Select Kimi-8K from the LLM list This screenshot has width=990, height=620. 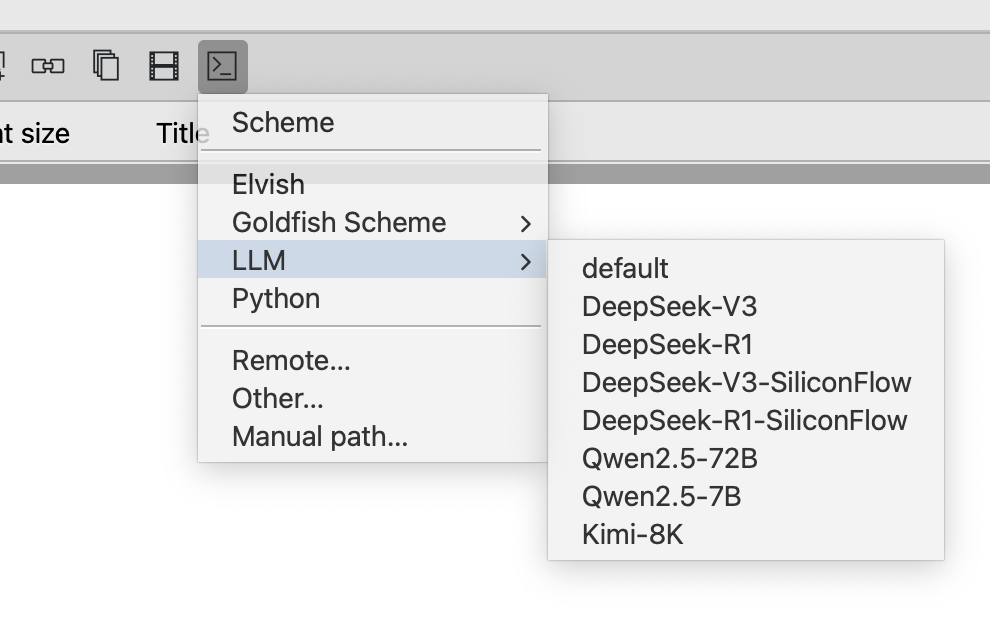click(632, 535)
